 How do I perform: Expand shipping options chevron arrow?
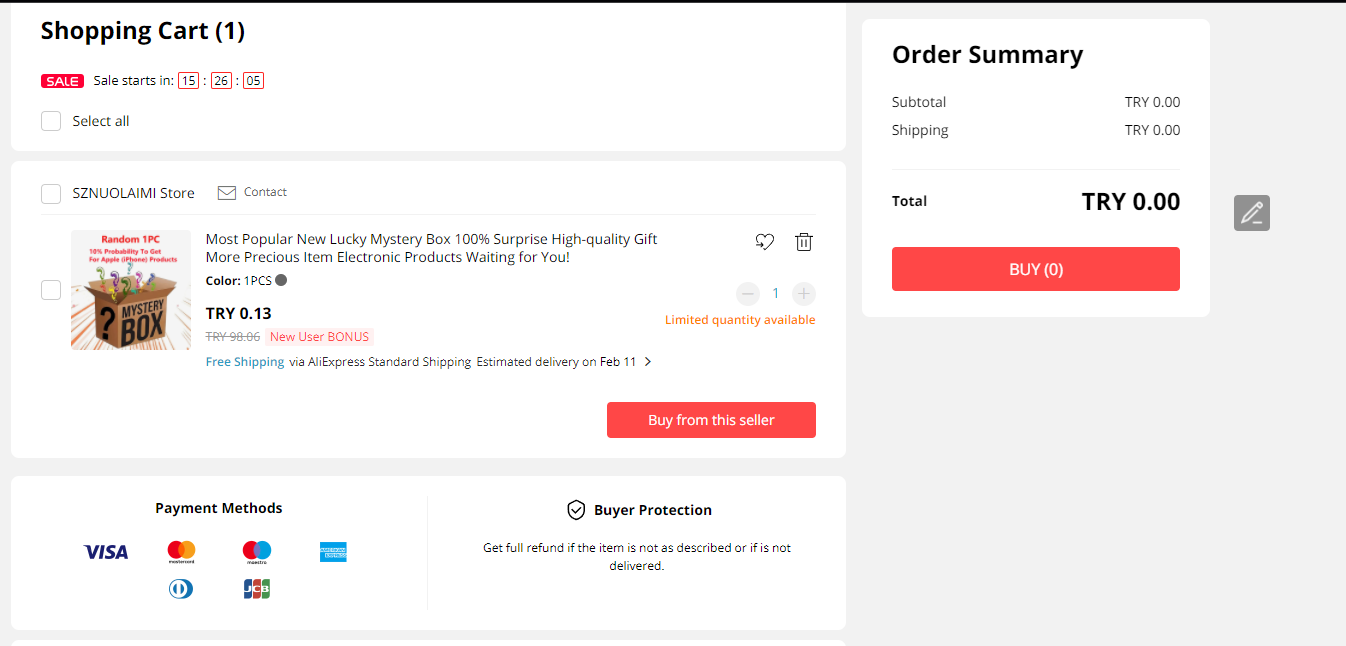pyautogui.click(x=648, y=362)
